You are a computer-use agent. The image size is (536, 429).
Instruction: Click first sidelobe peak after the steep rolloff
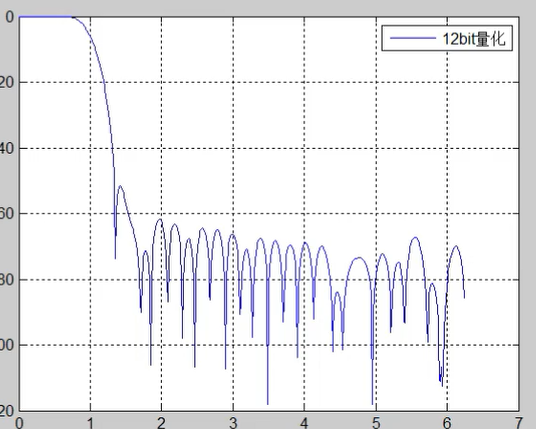click(120, 186)
